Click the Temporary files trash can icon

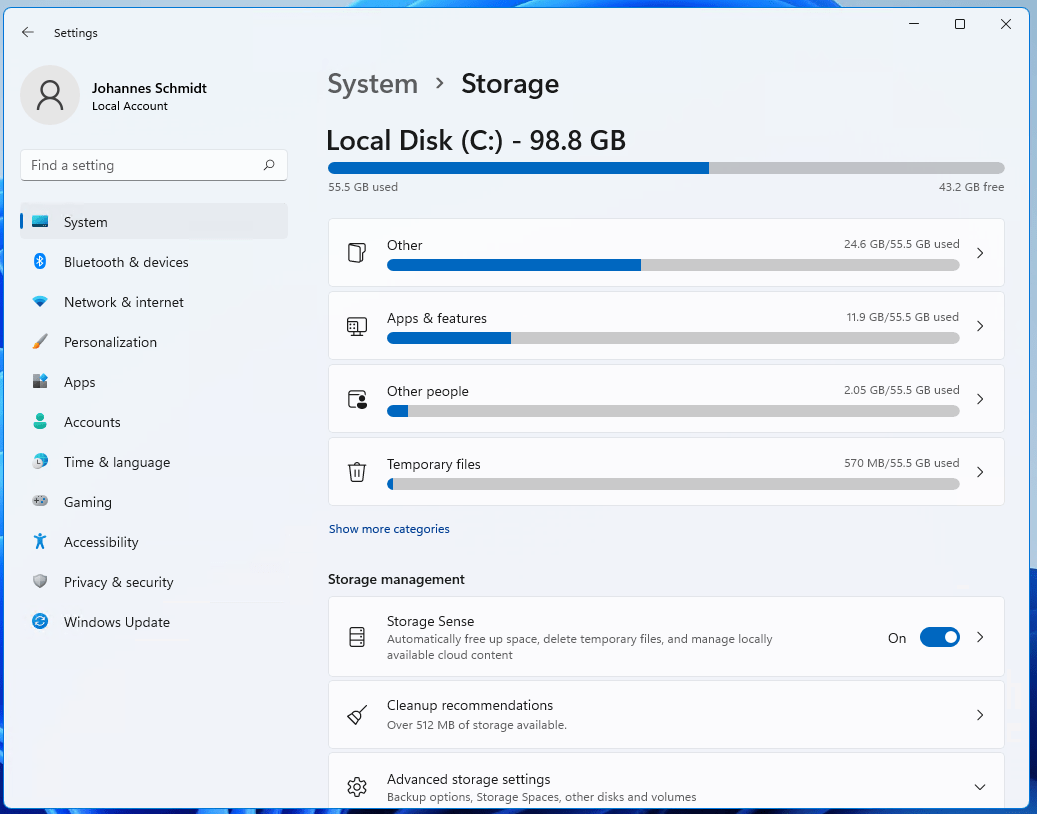pos(357,472)
